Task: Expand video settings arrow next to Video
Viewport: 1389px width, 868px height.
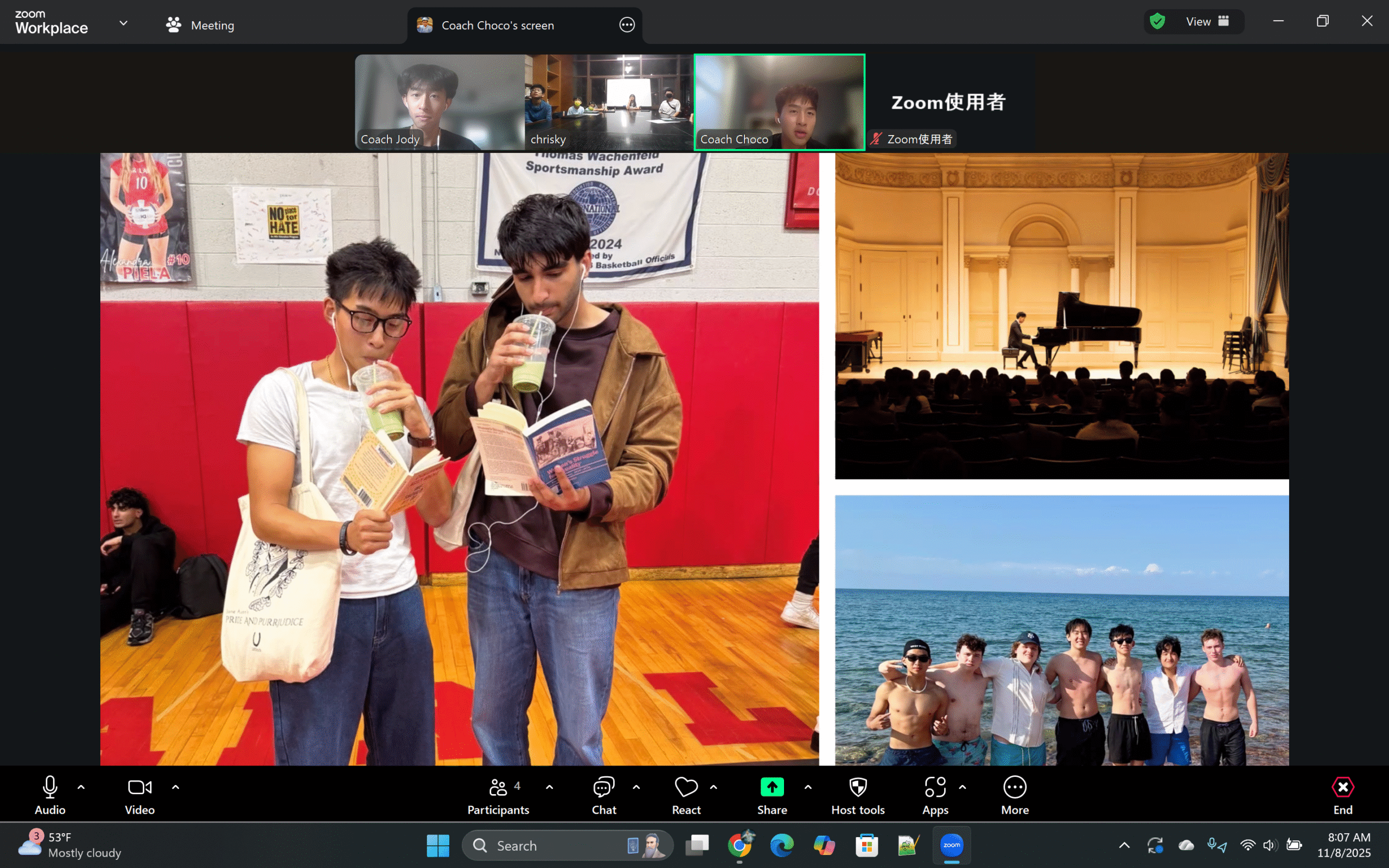Action: click(x=176, y=787)
